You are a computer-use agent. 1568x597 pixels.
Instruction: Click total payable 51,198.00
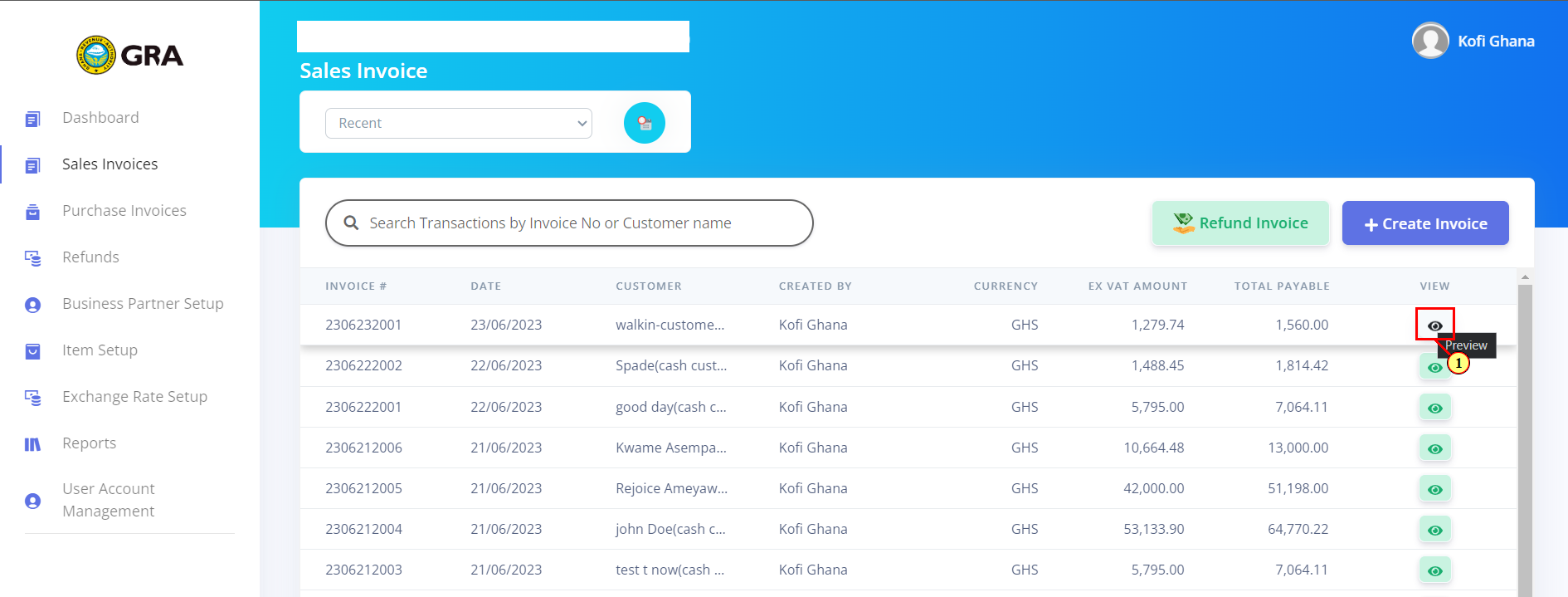[x=1298, y=488]
